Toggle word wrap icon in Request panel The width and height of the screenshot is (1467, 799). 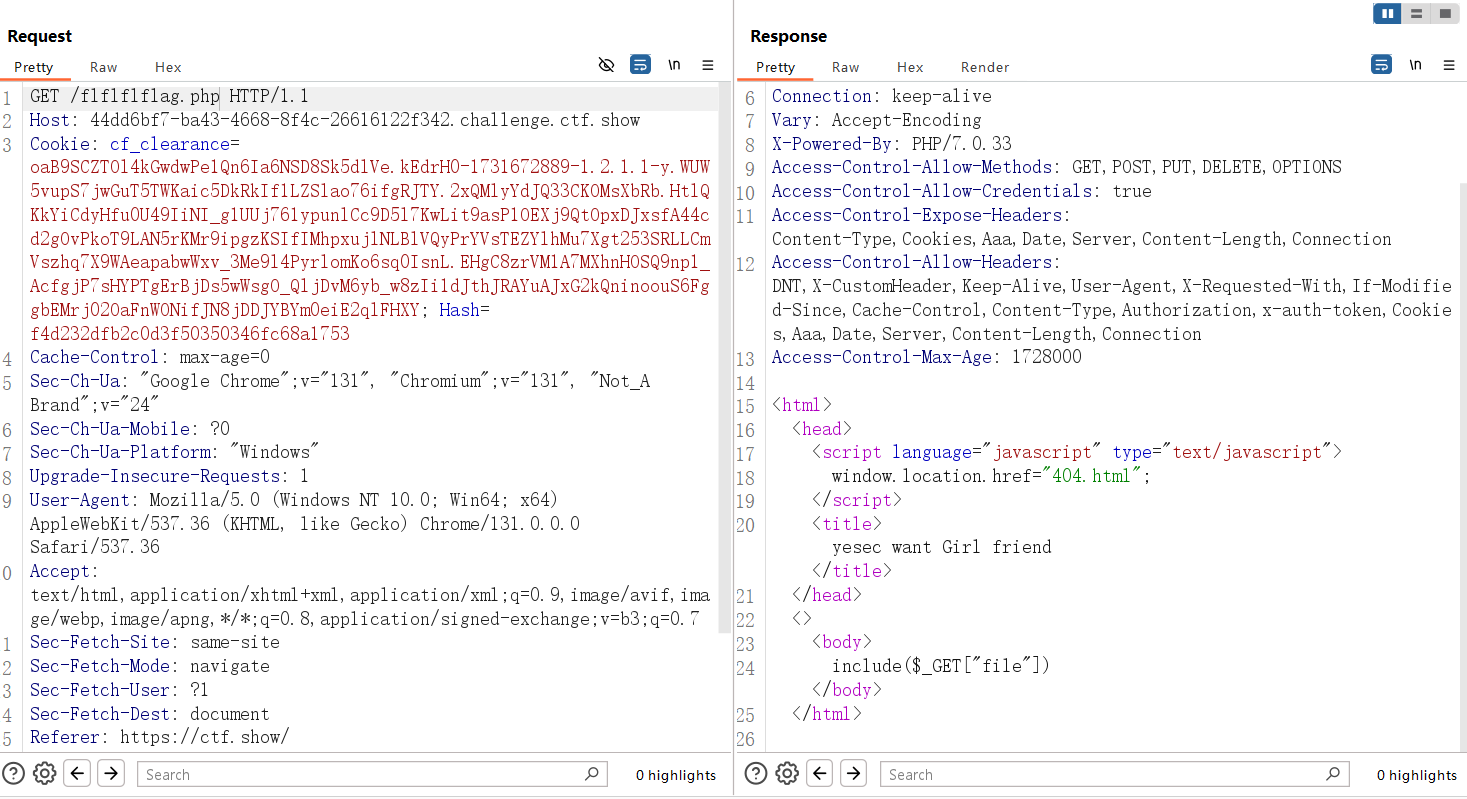pyautogui.click(x=640, y=65)
